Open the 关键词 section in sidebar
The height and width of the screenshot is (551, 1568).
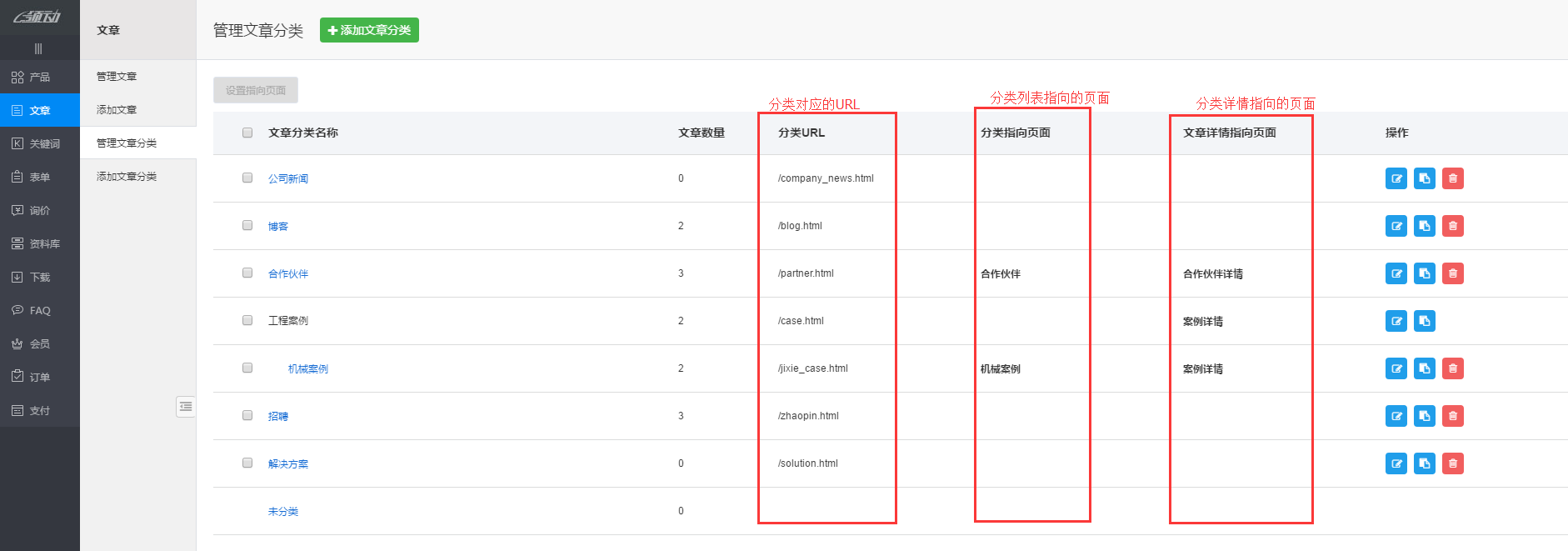click(x=39, y=143)
